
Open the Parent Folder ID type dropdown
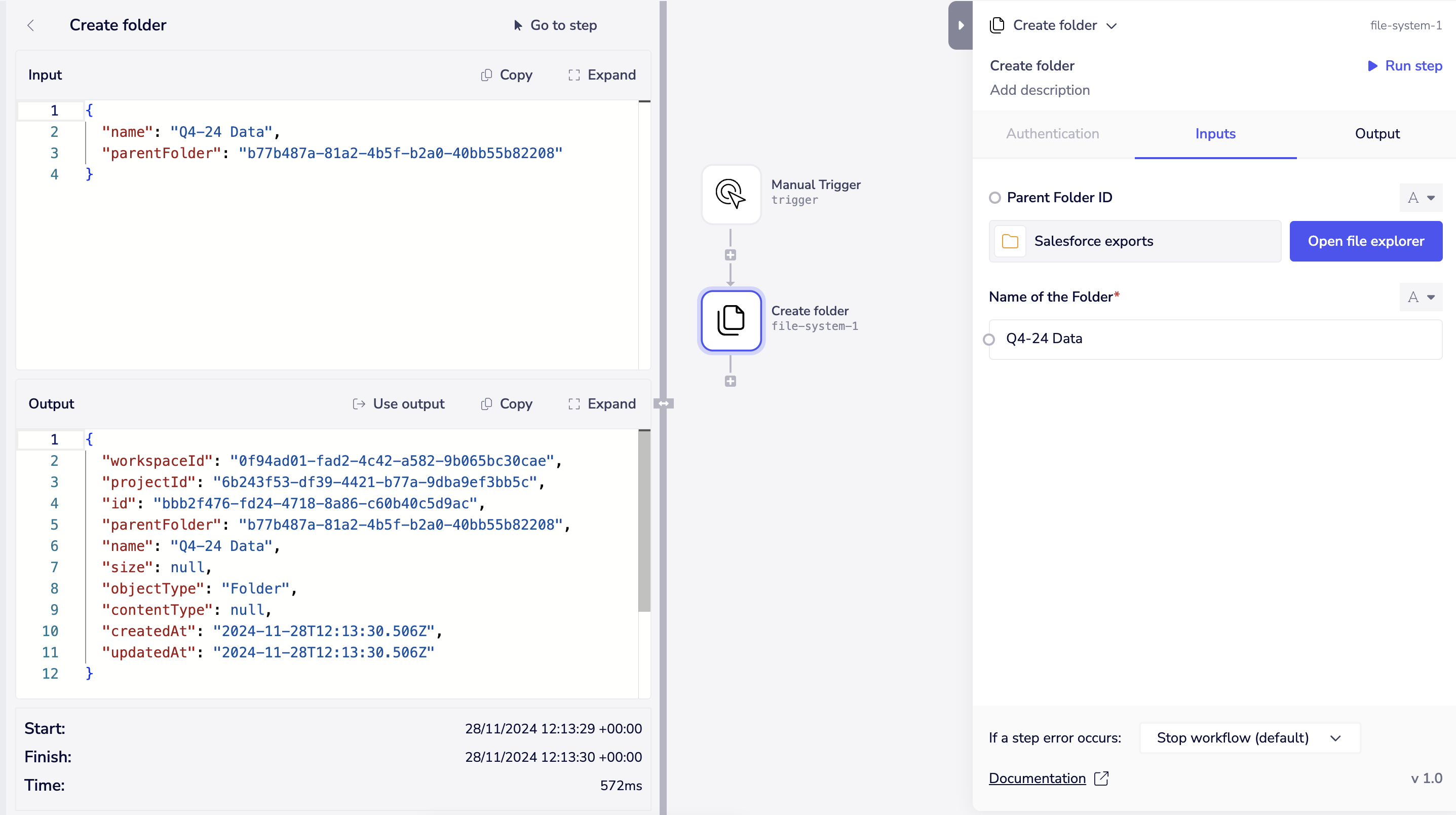1421,198
